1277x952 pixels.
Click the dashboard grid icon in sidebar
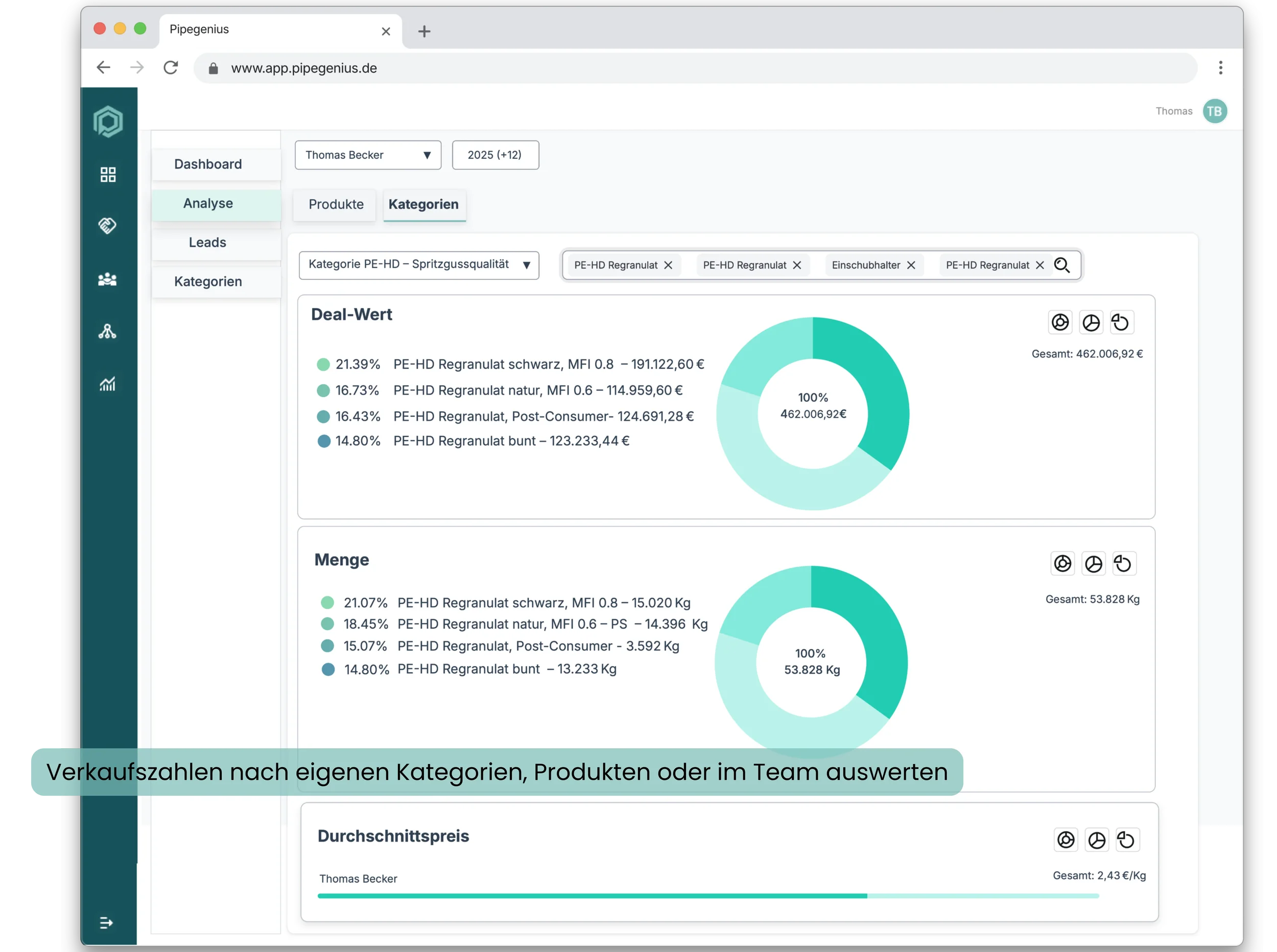click(x=108, y=174)
